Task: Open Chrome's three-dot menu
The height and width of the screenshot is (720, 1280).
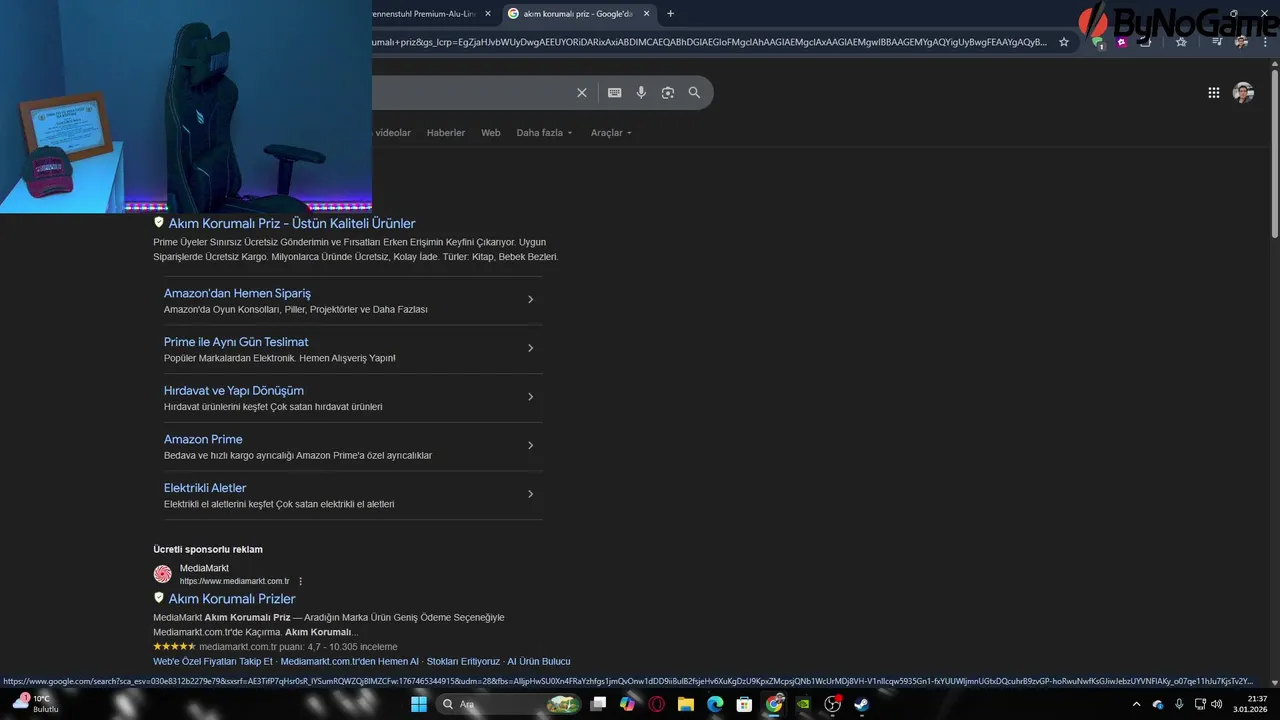Action: 1263,42
